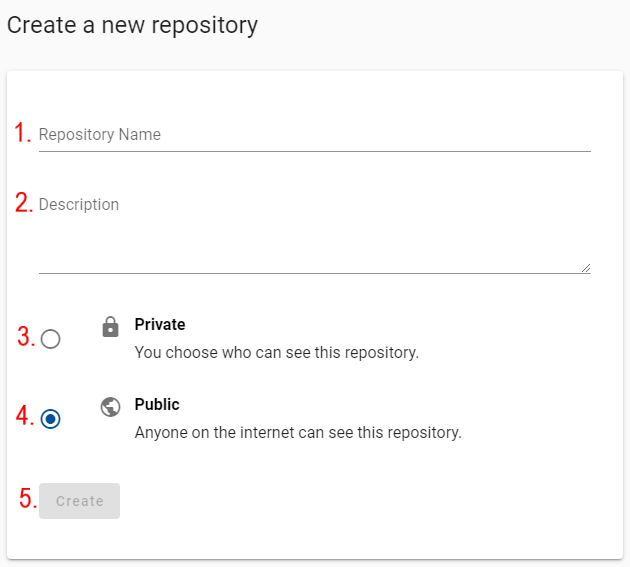Screen dimensions: 630x567
Task: Click the globe icon beside Public
Action: (x=110, y=407)
